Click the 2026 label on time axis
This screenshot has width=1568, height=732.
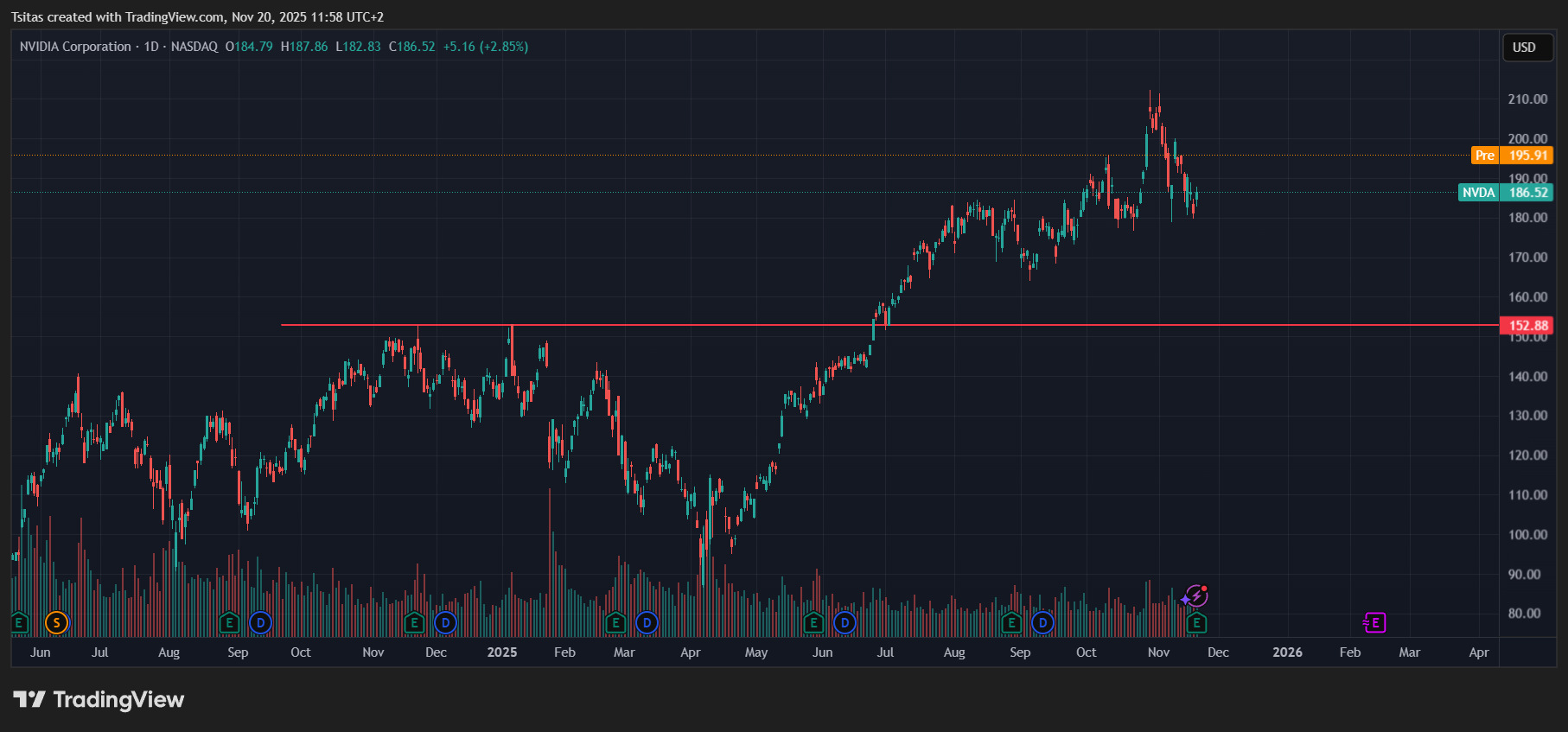(x=1287, y=652)
